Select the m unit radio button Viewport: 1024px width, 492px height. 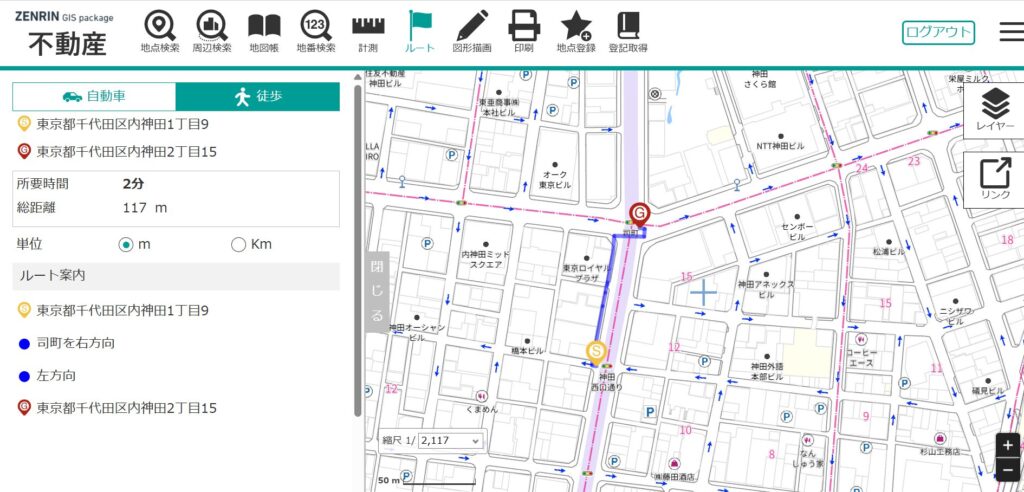click(126, 244)
